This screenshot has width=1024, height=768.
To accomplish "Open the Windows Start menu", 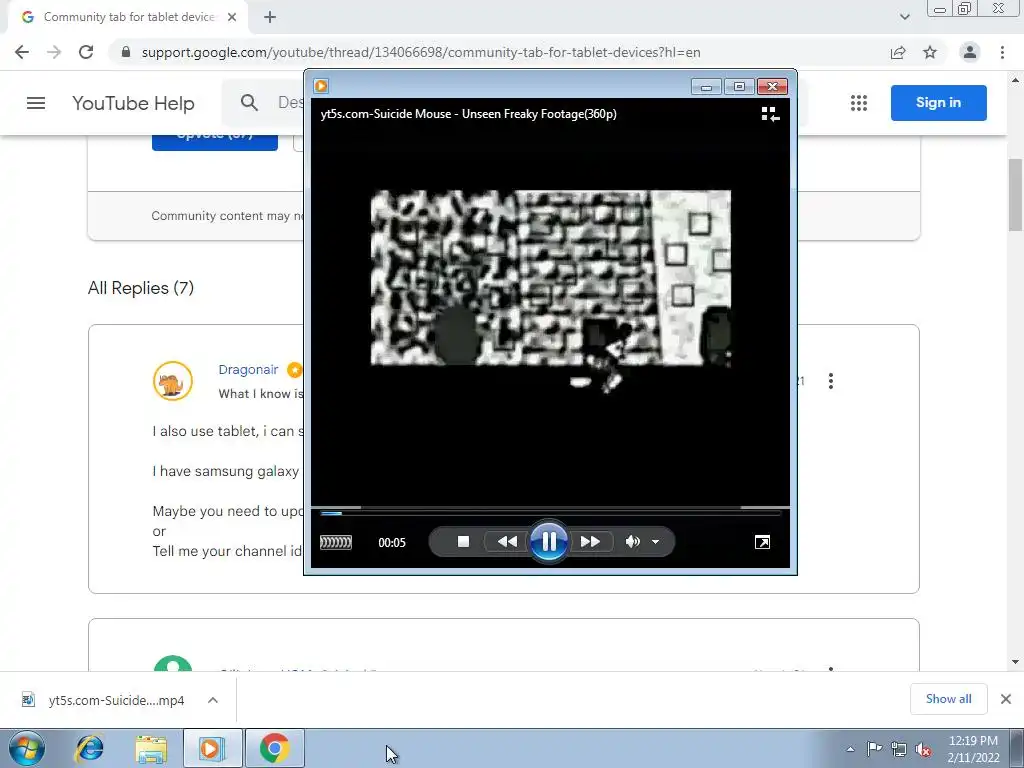I will click(x=27, y=748).
